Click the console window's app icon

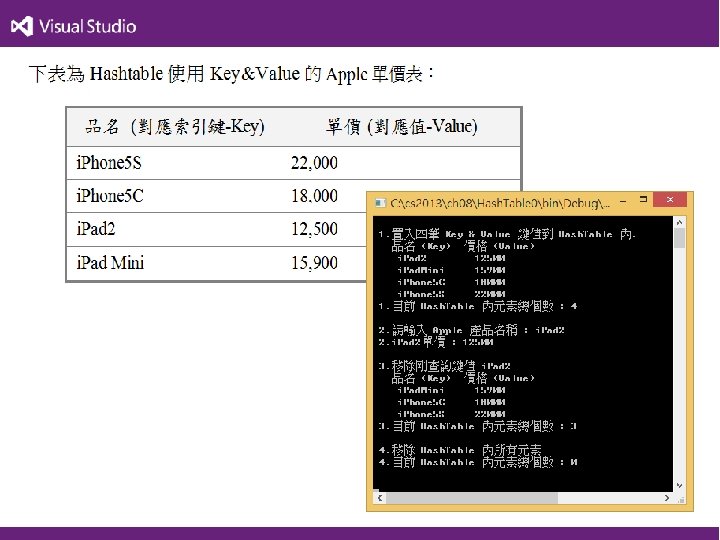click(x=380, y=202)
